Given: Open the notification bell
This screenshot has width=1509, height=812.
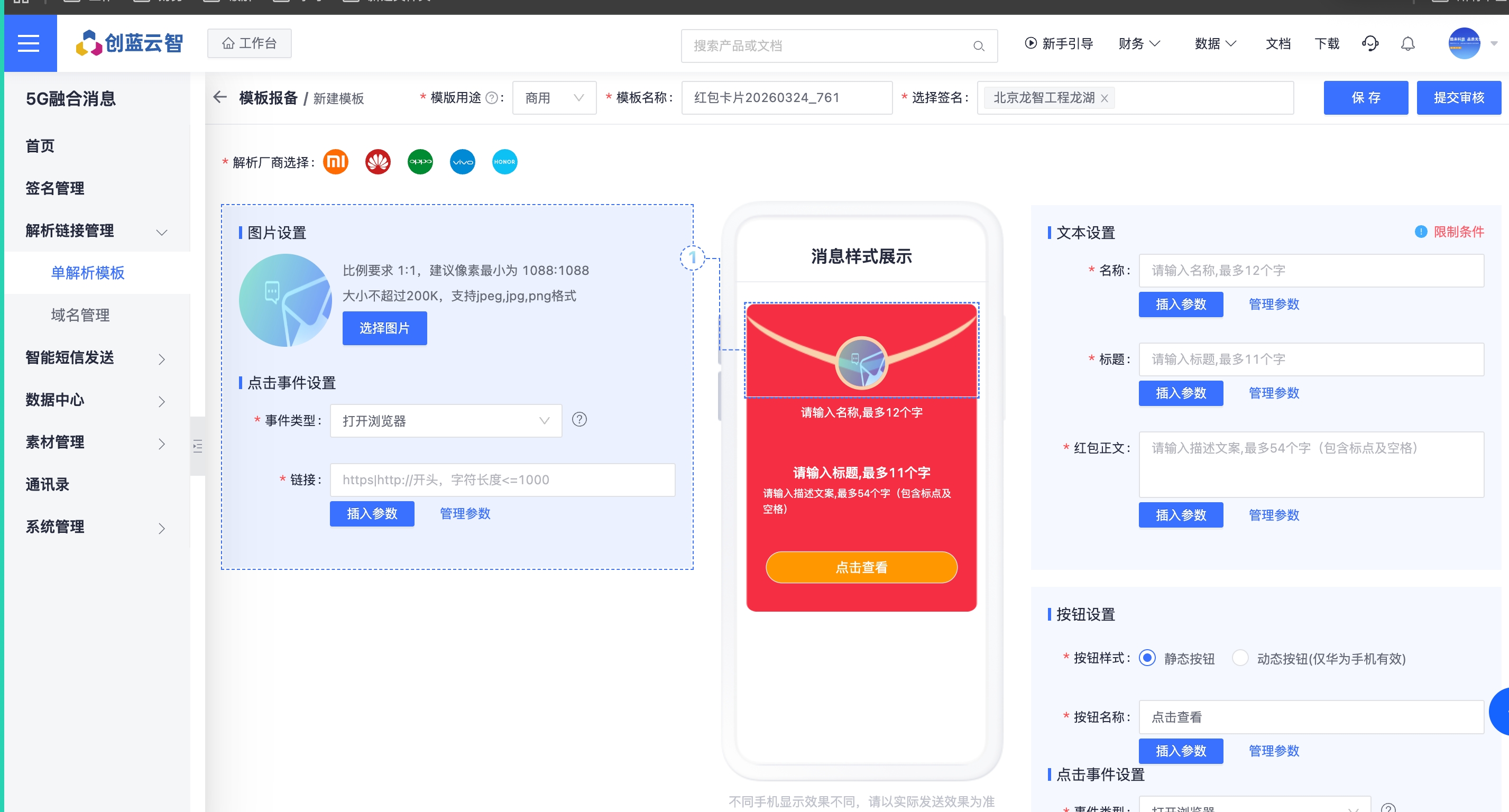Looking at the screenshot, I should (x=1407, y=44).
